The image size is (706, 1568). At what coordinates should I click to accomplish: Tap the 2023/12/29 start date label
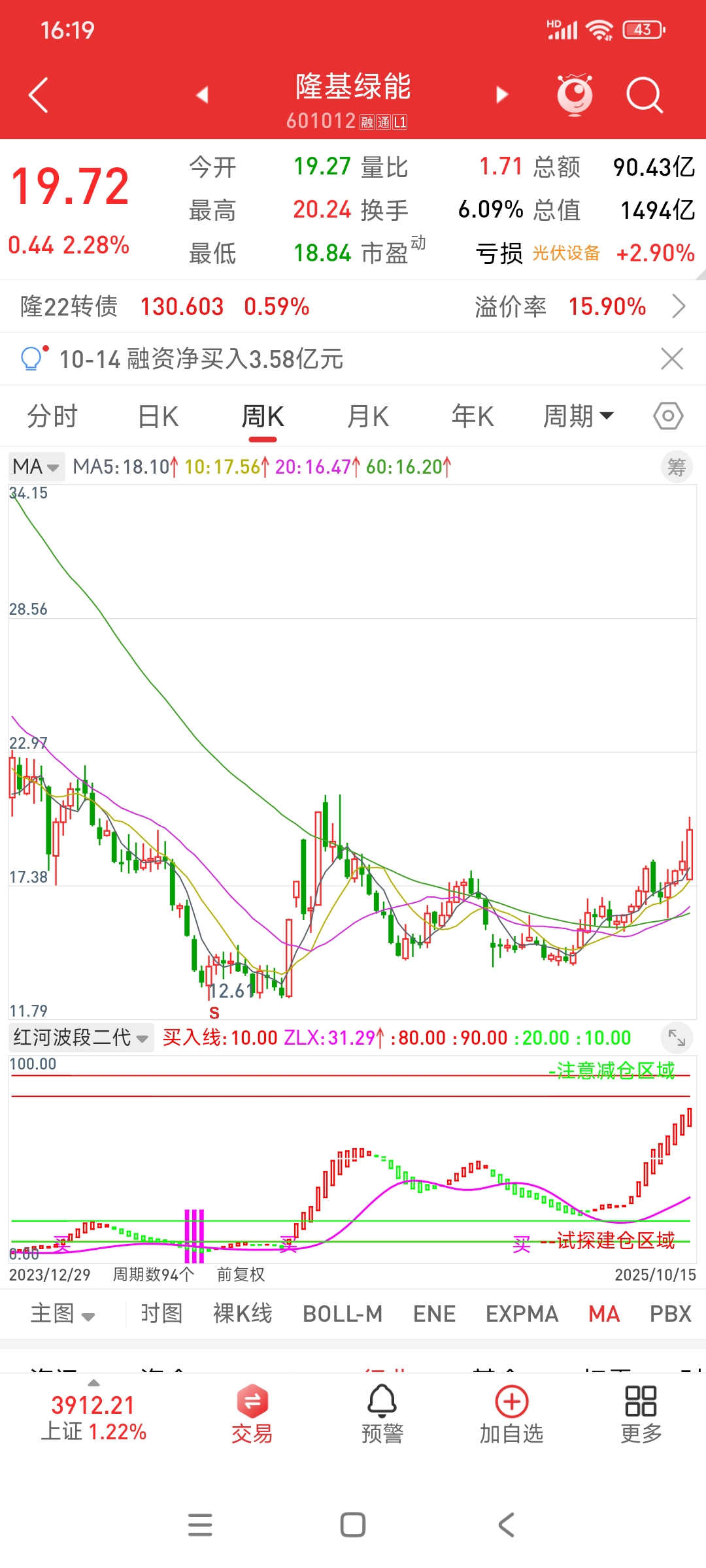(x=50, y=1274)
